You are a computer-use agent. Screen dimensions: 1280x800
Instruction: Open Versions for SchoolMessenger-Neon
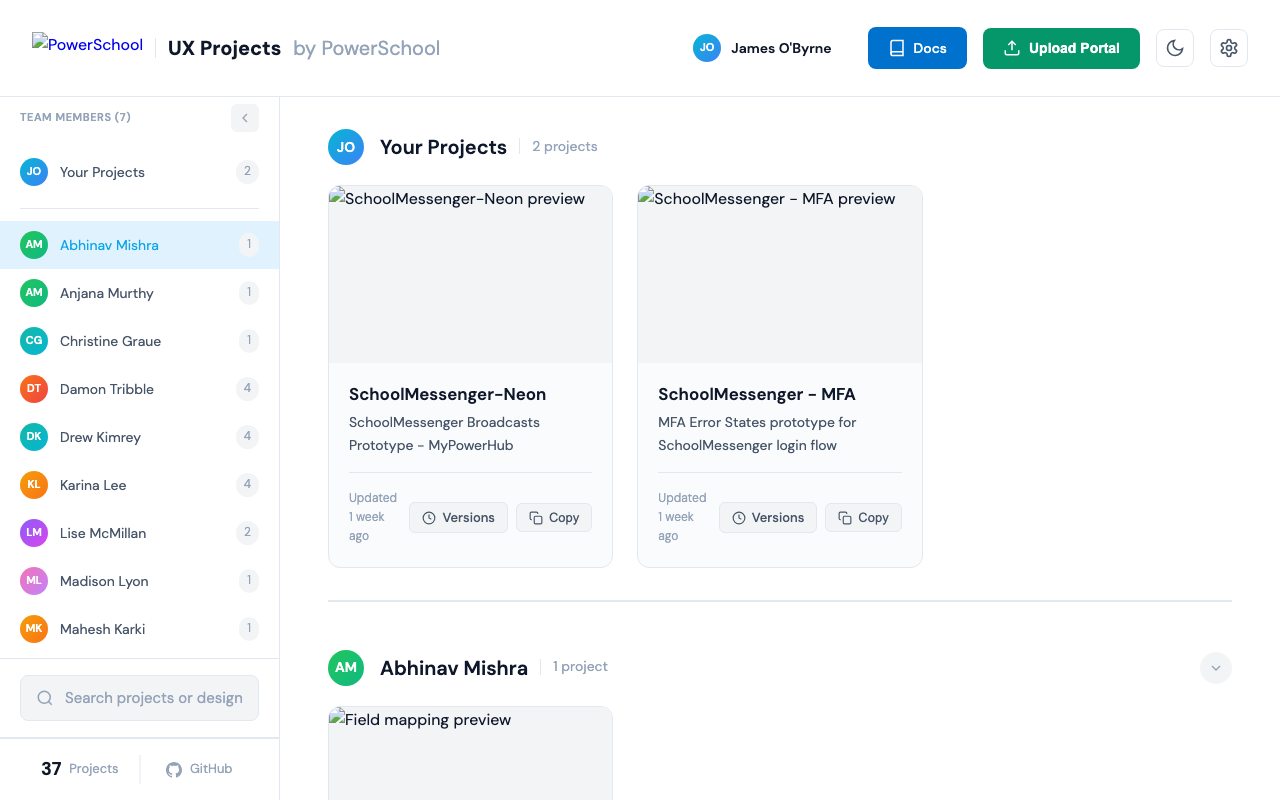[x=458, y=517]
